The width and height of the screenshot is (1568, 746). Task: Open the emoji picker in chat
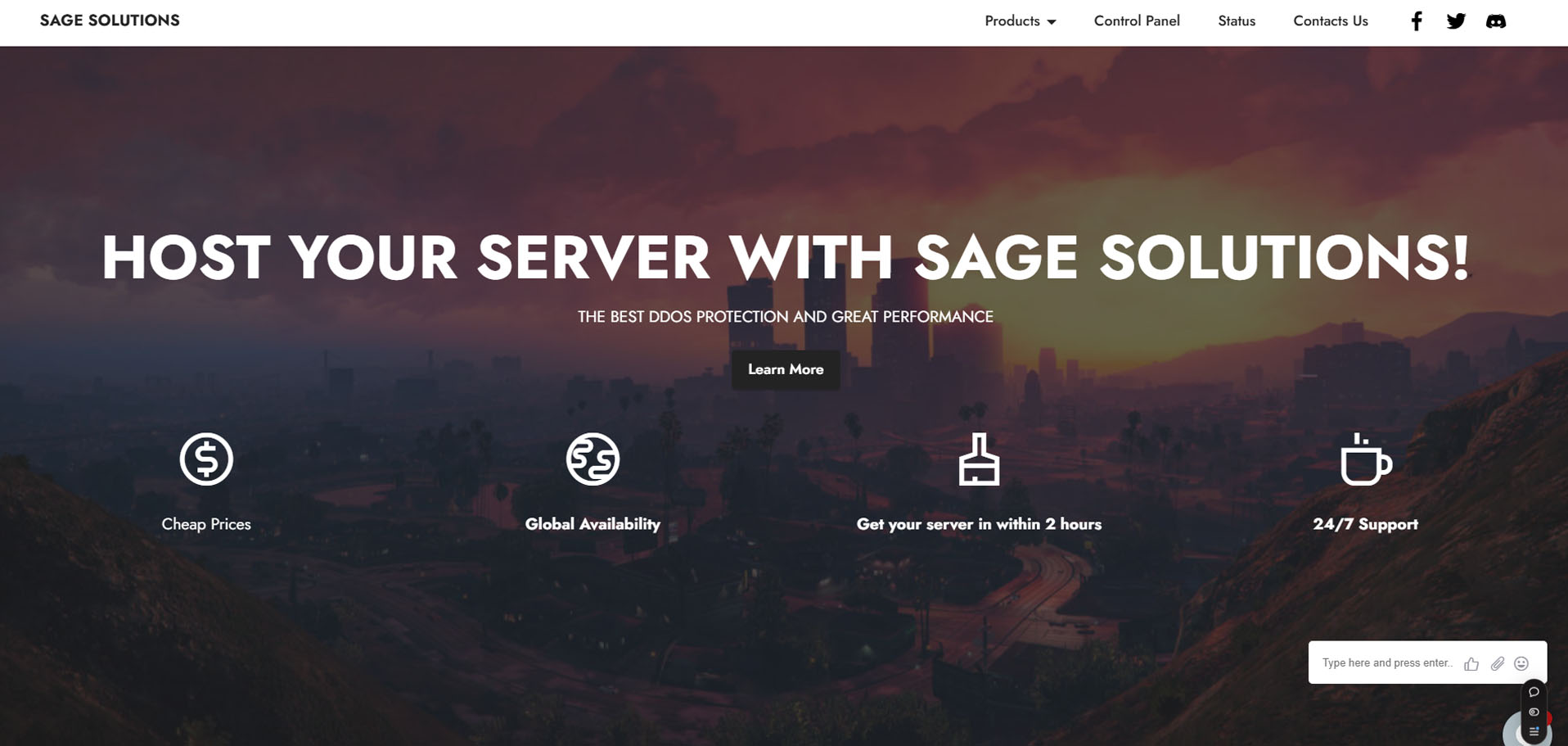pyautogui.click(x=1521, y=663)
